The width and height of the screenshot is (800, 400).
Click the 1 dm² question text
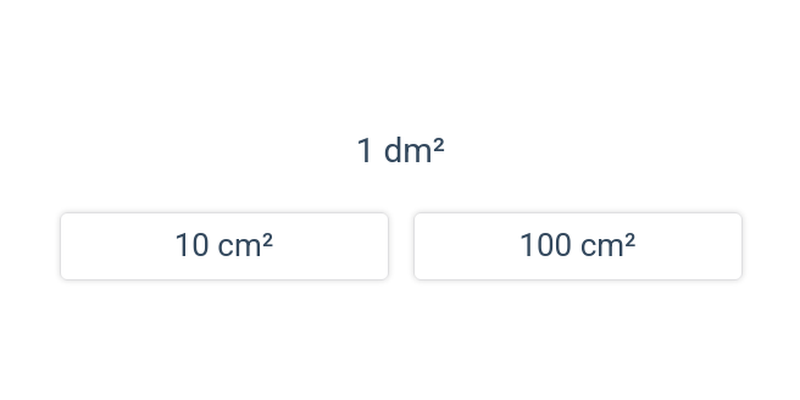401,151
